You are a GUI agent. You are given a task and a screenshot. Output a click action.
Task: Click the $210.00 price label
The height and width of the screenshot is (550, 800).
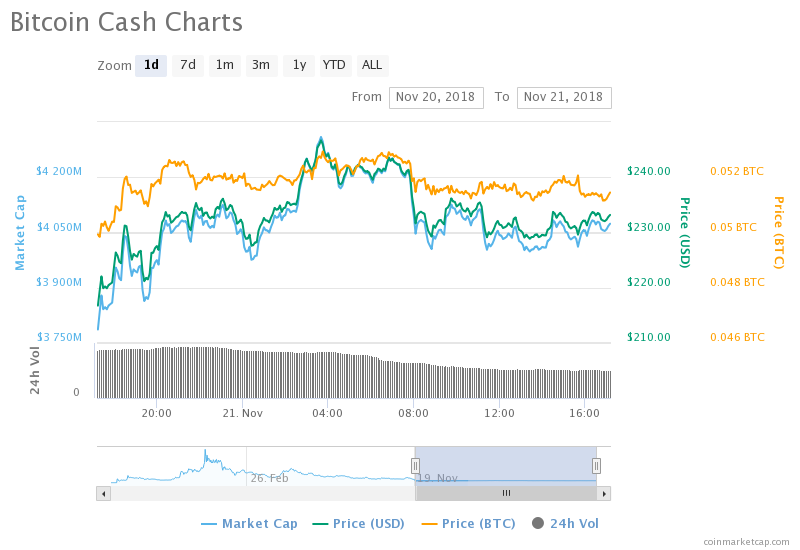click(x=649, y=337)
